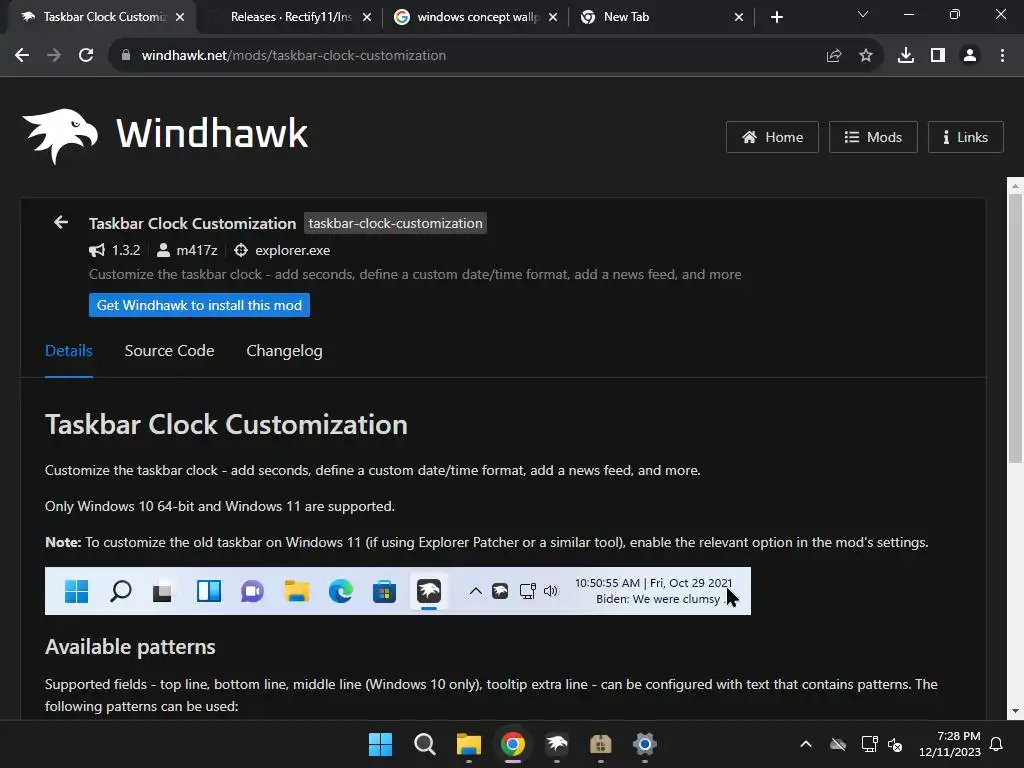This screenshot has height=768, width=1024.
Task: Close the Releases Rectify11 tab
Action: pyautogui.click(x=367, y=17)
